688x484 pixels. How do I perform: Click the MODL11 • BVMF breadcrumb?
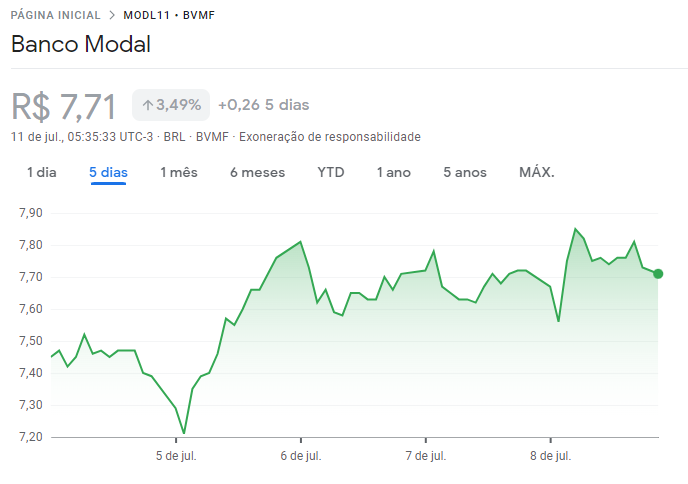pos(168,15)
